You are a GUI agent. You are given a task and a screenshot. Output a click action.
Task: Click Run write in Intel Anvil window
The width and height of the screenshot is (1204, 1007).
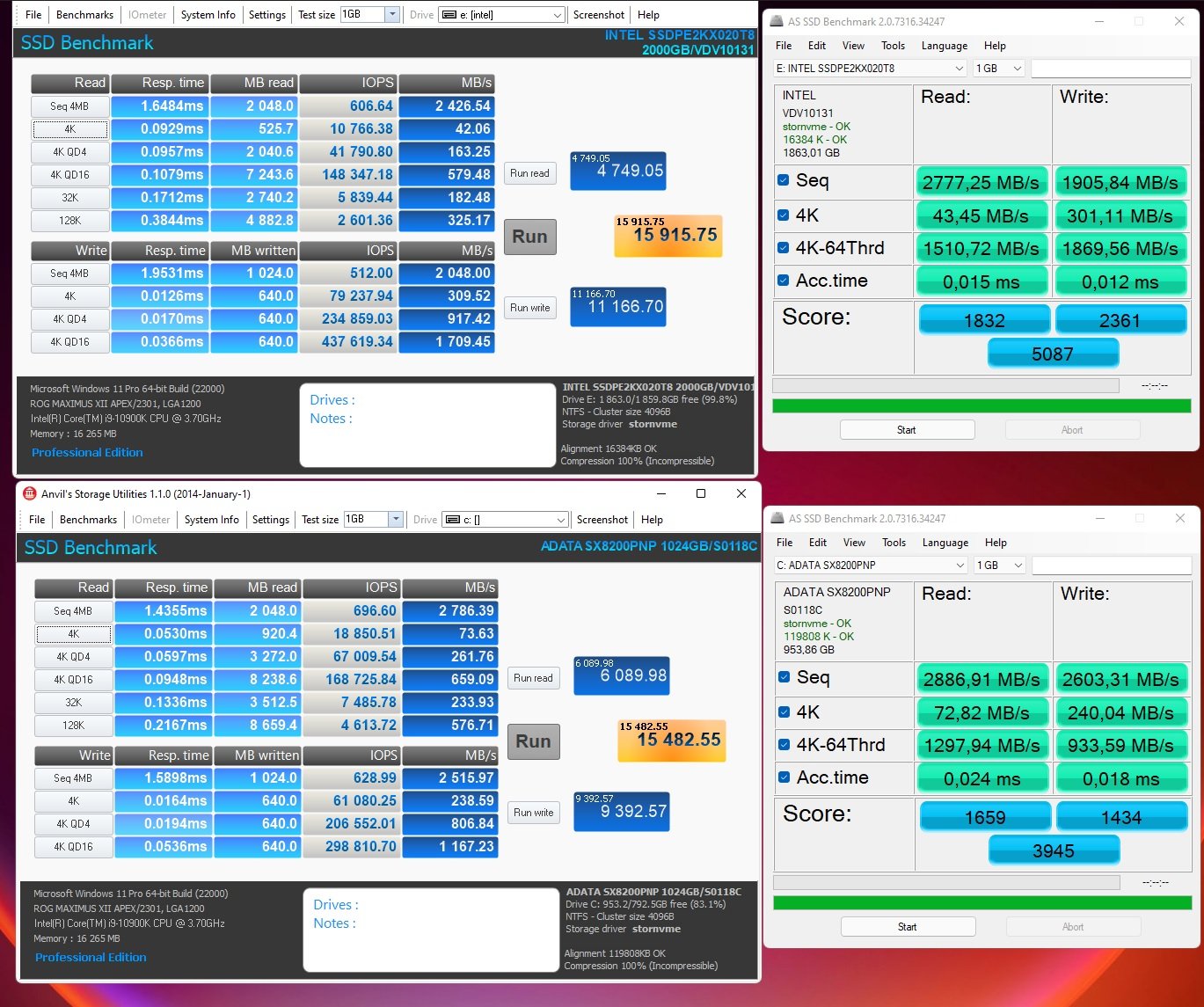pos(529,308)
